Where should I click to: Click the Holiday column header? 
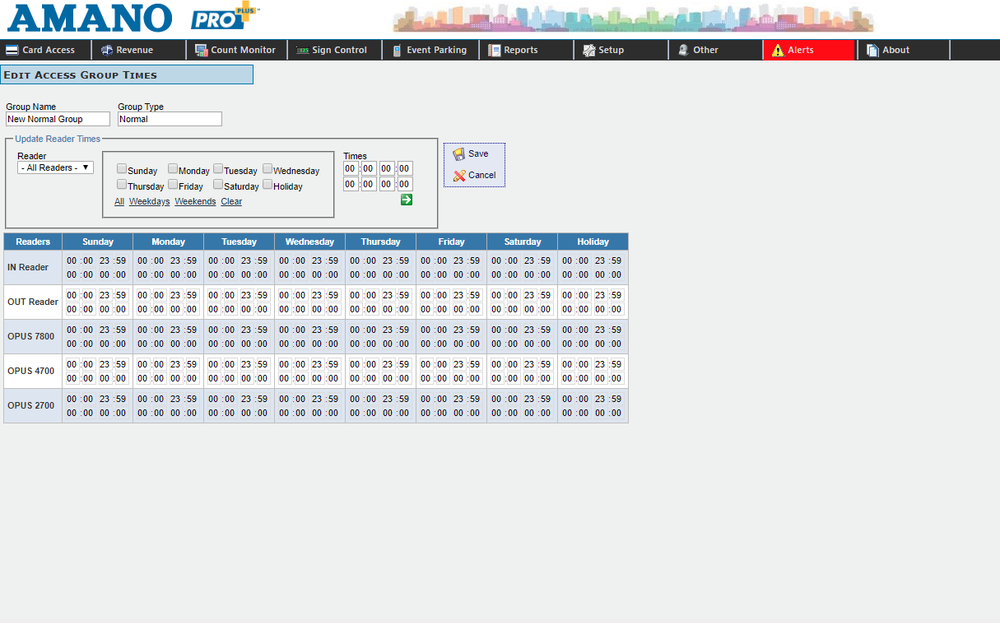(x=593, y=242)
